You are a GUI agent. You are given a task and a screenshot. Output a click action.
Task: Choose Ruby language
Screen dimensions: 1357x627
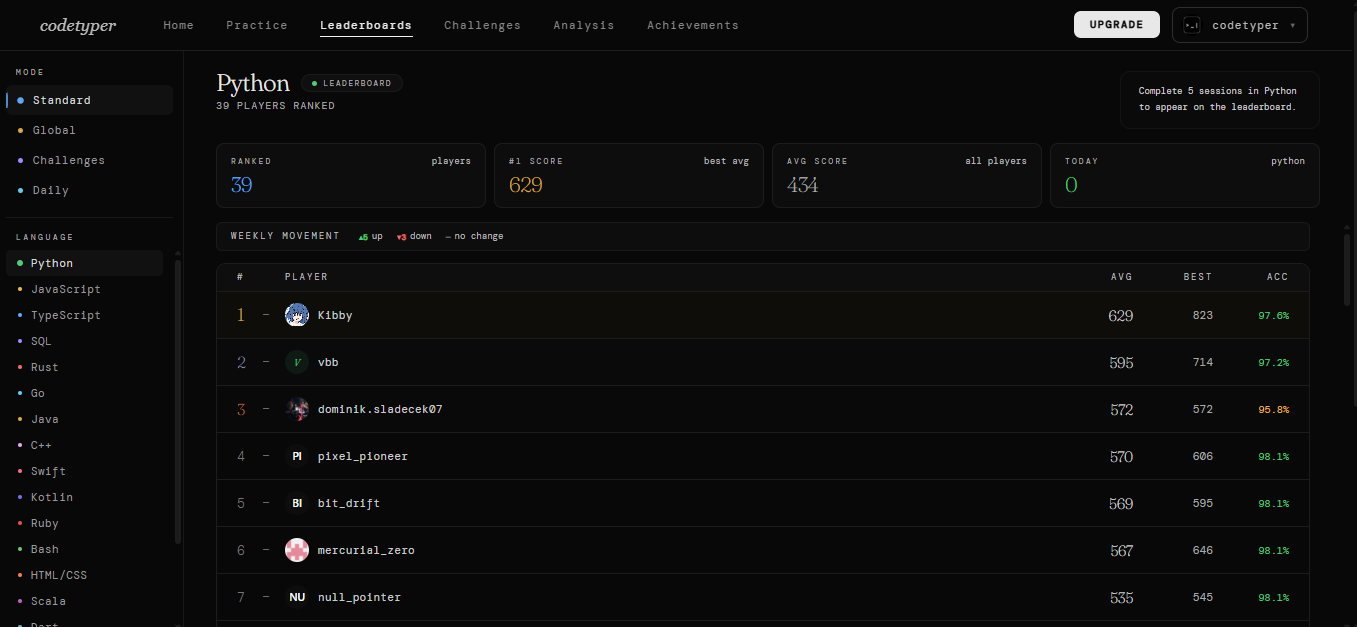[x=85, y=523]
